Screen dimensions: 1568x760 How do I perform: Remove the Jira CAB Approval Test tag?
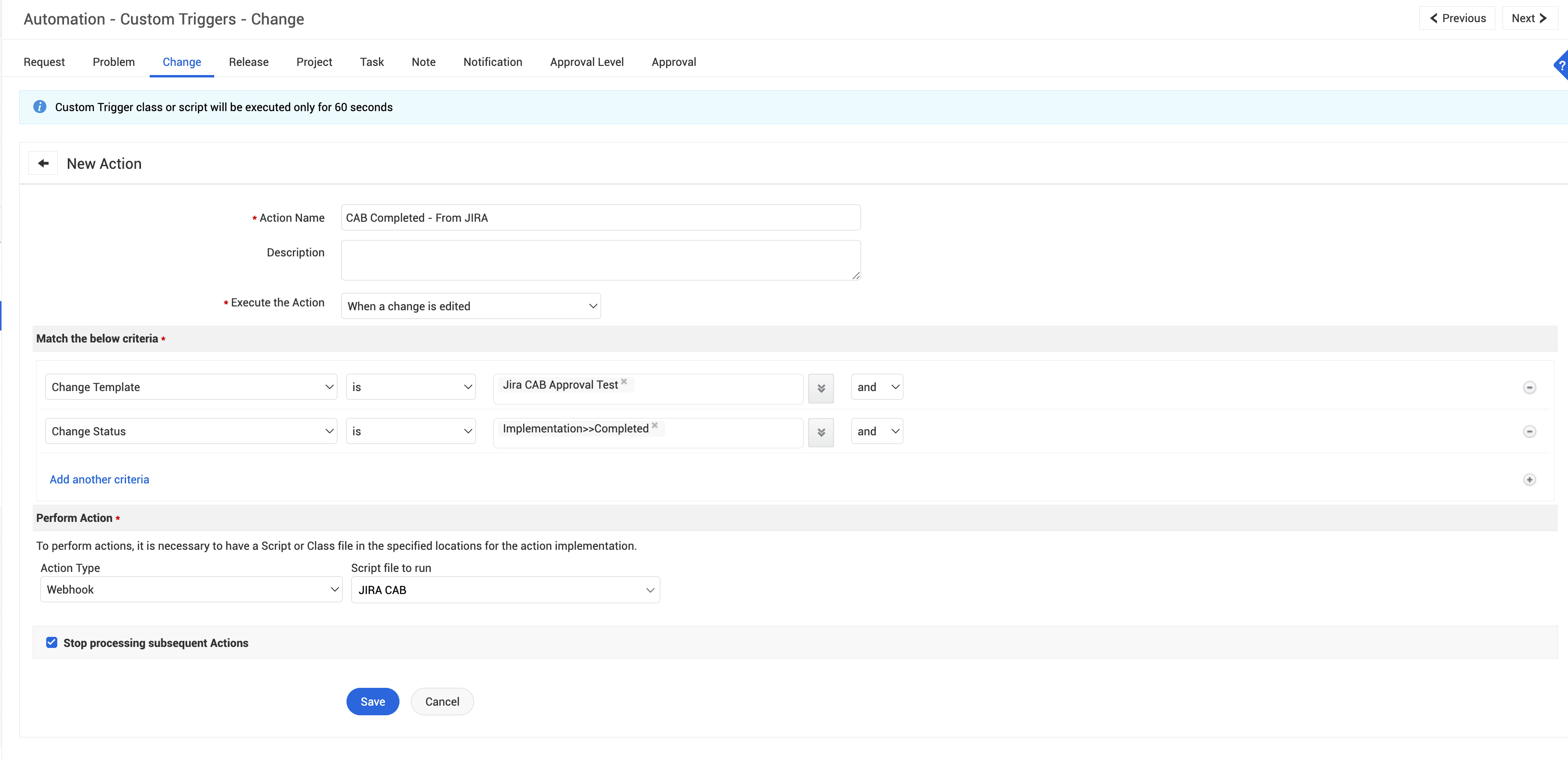coord(624,381)
